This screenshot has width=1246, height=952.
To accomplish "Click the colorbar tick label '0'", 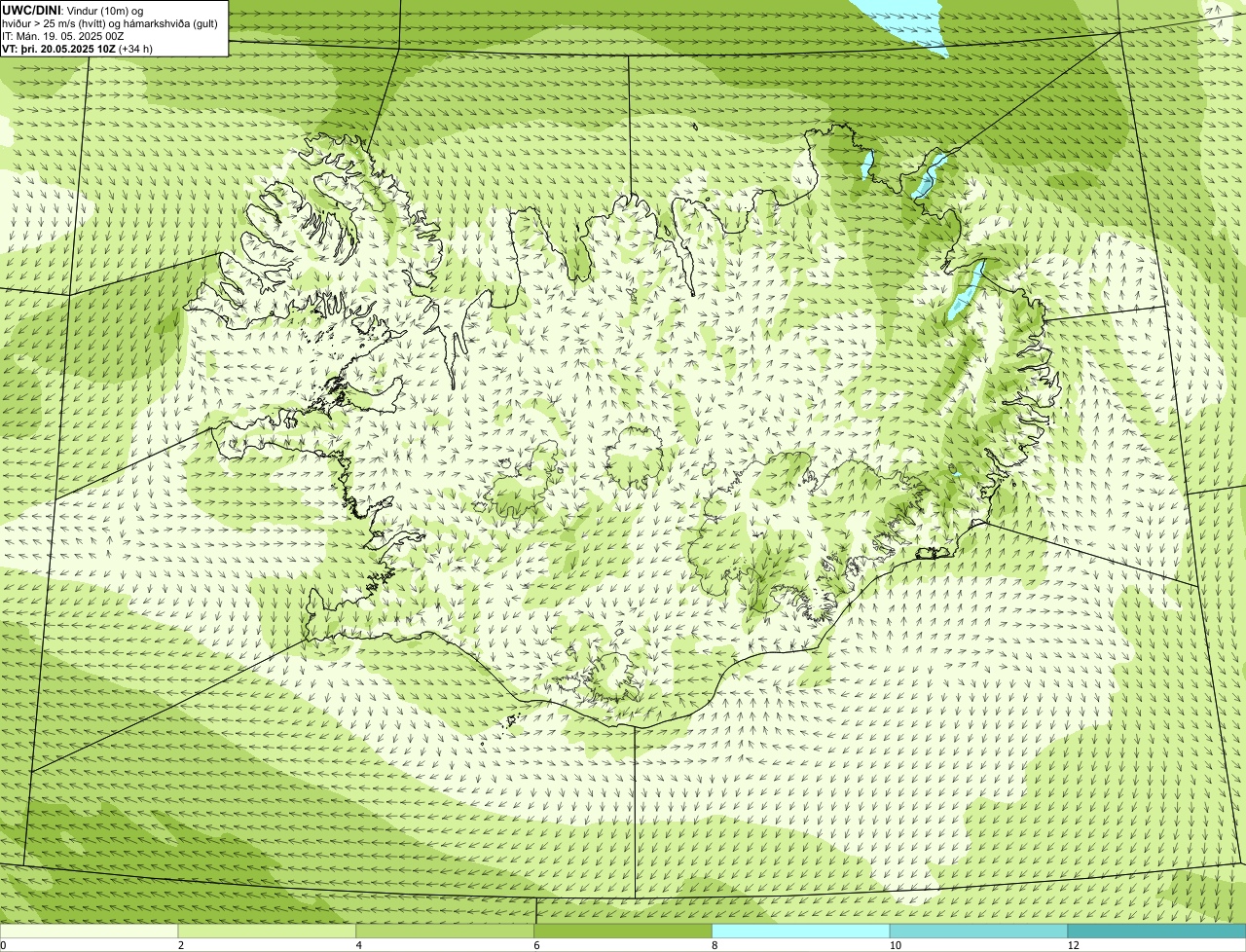I will pyautogui.click(x=3, y=945).
